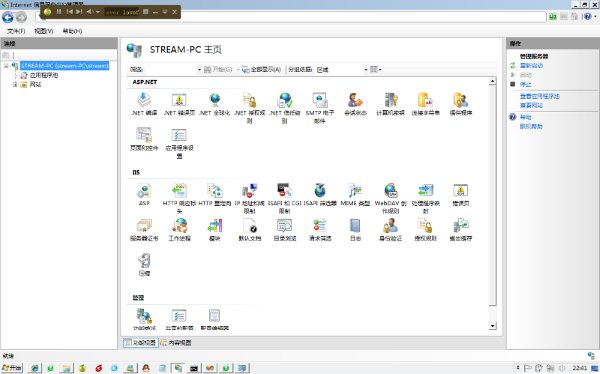Open the help dropdown arrow in the top-right toolbar
This screenshot has width=600, height=374.
coord(595,16)
